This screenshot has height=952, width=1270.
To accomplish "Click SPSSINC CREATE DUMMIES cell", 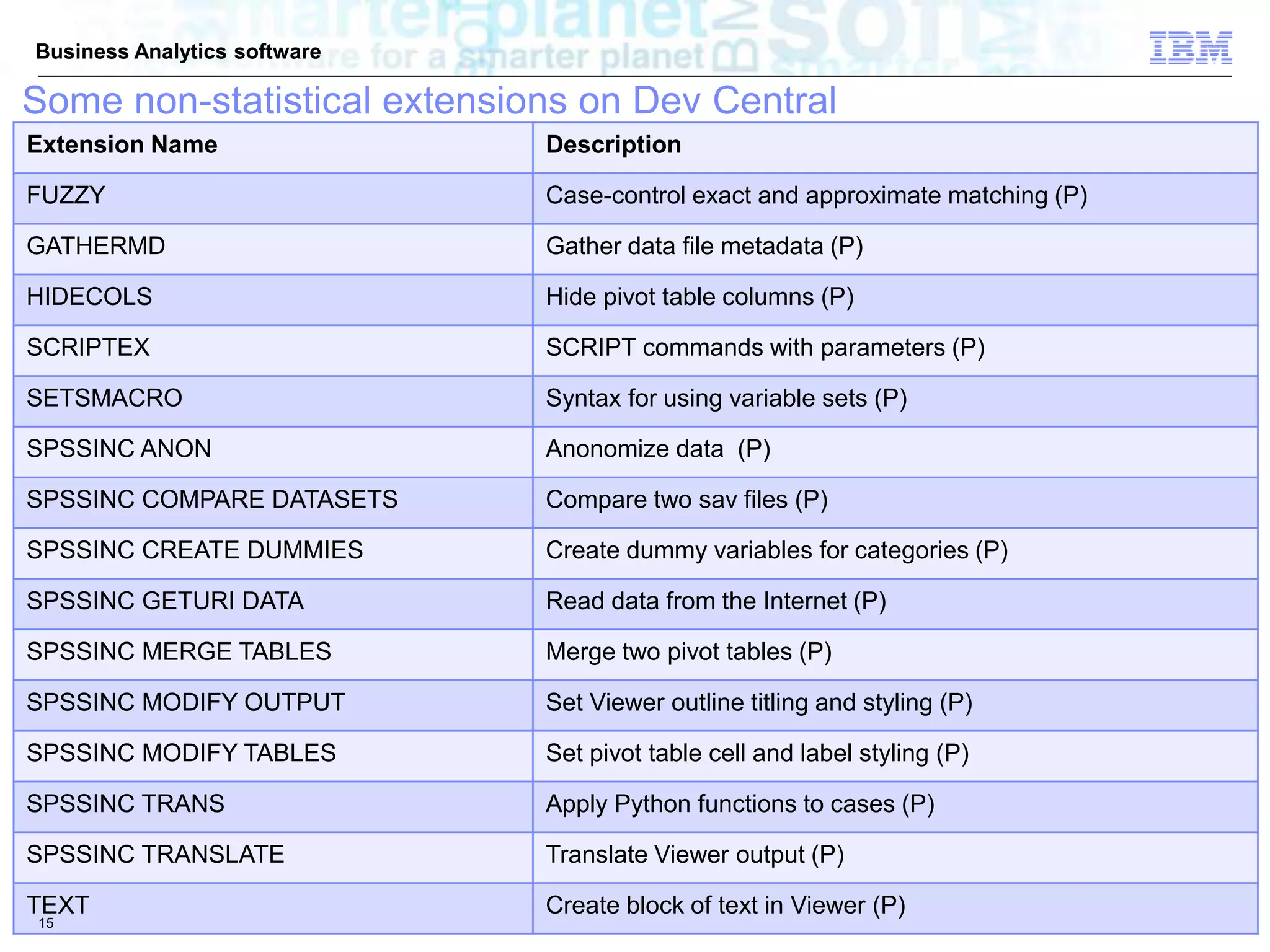I will click(273, 553).
